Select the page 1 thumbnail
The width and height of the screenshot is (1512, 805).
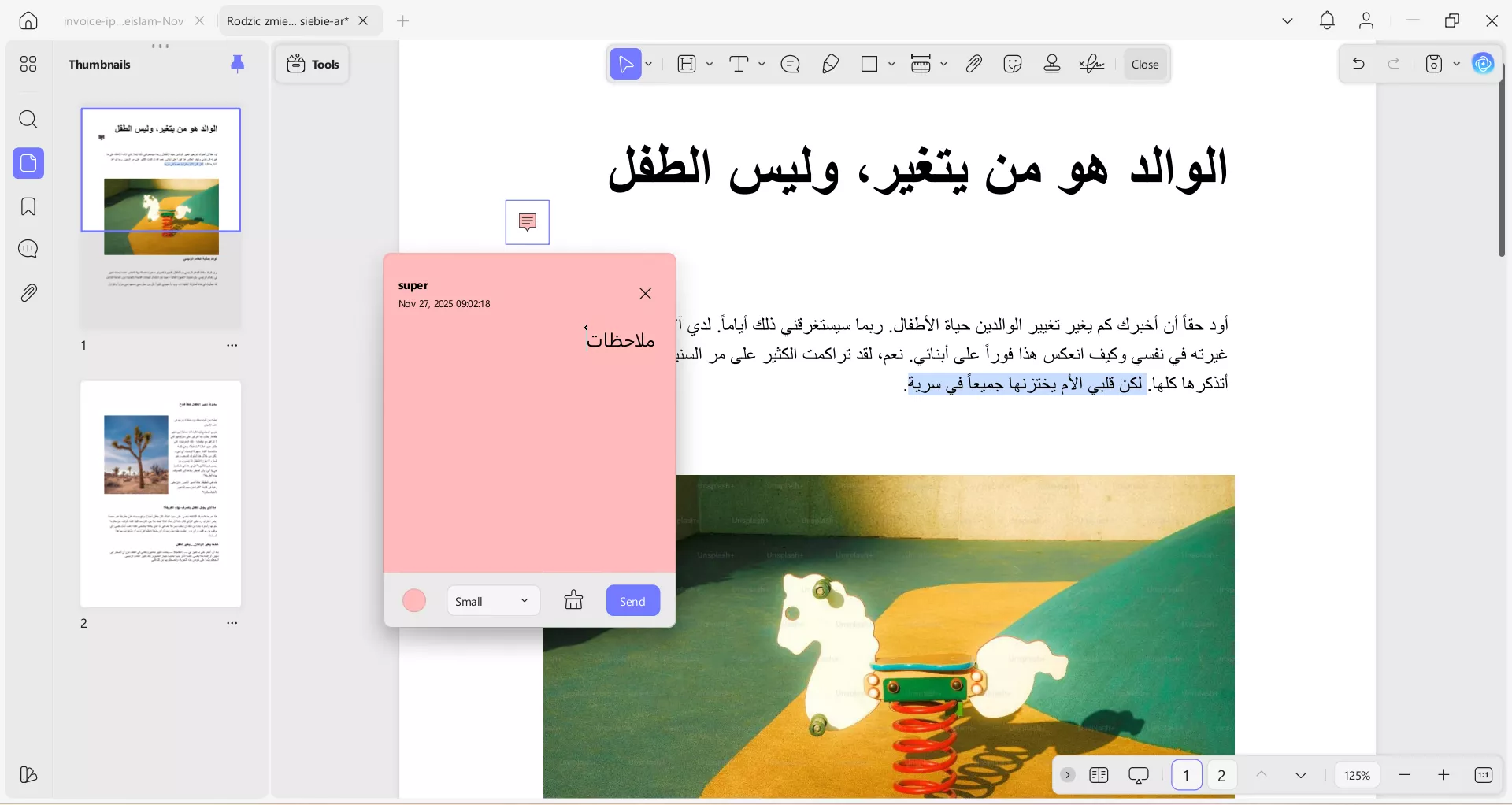161,218
